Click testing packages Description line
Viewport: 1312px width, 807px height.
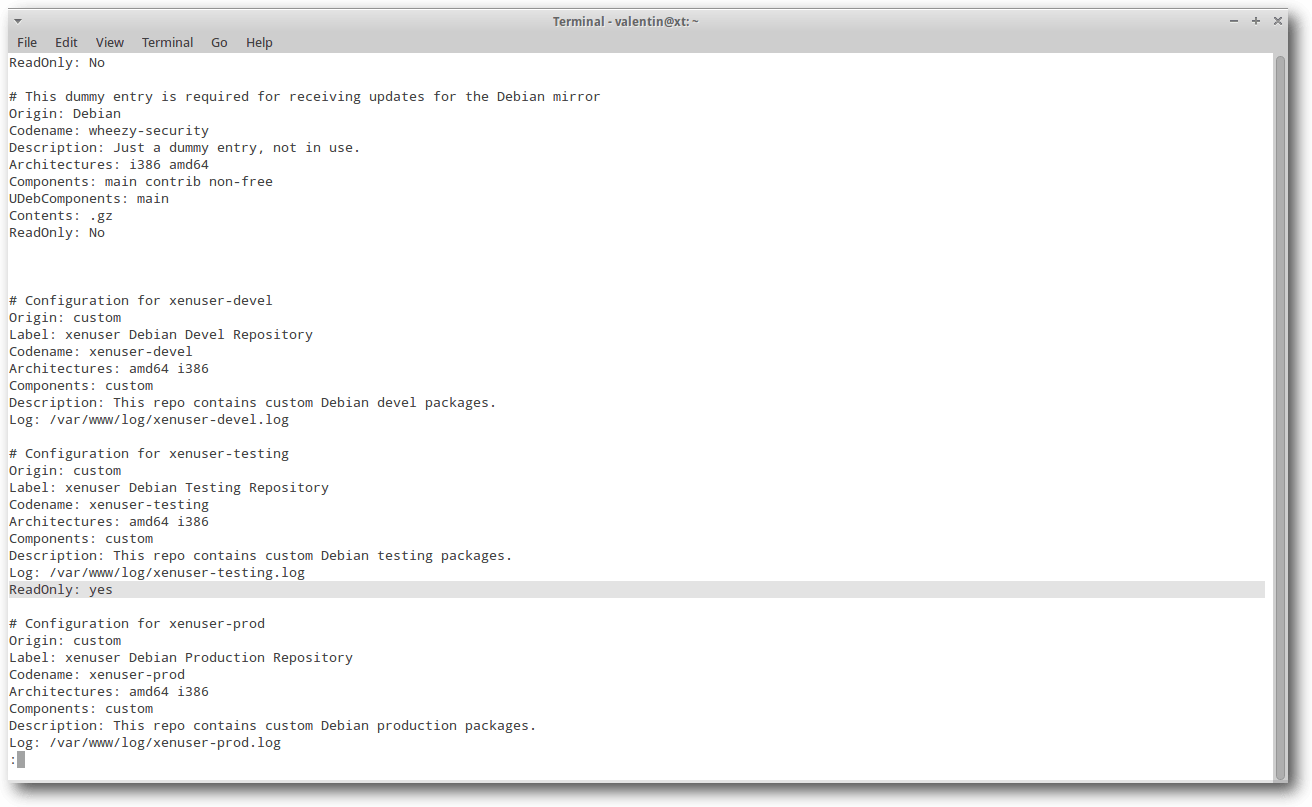[261, 555]
